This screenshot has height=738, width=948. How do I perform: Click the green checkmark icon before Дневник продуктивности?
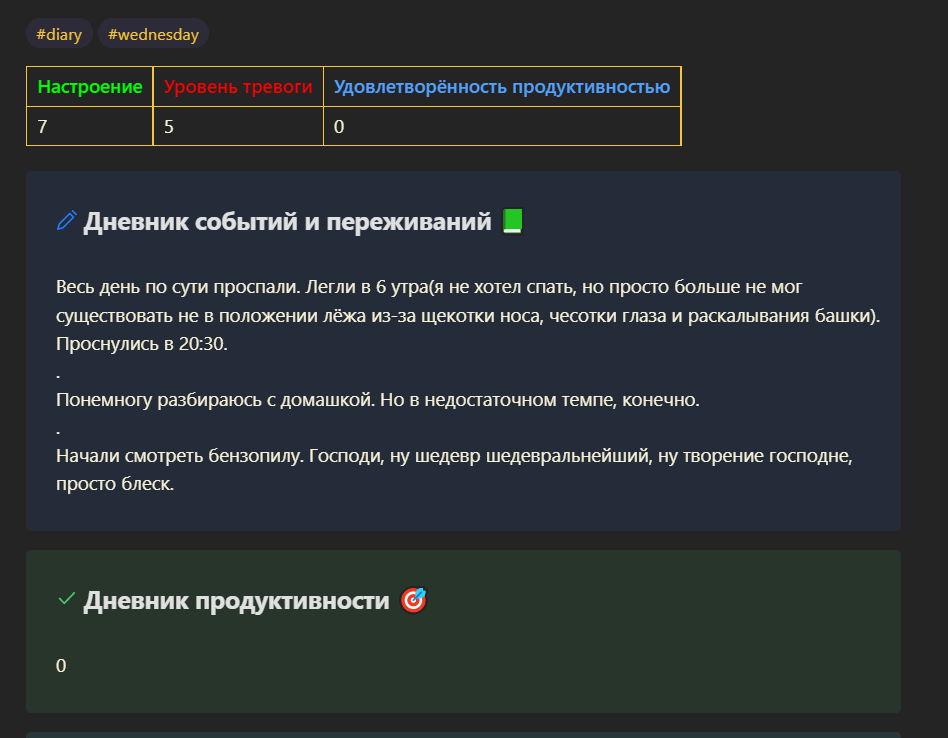pyautogui.click(x=67, y=599)
